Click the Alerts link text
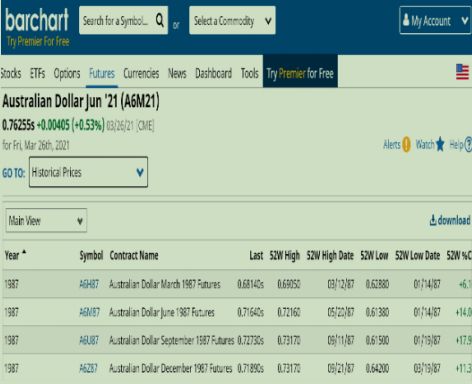The width and height of the screenshot is (472, 384). coord(392,145)
